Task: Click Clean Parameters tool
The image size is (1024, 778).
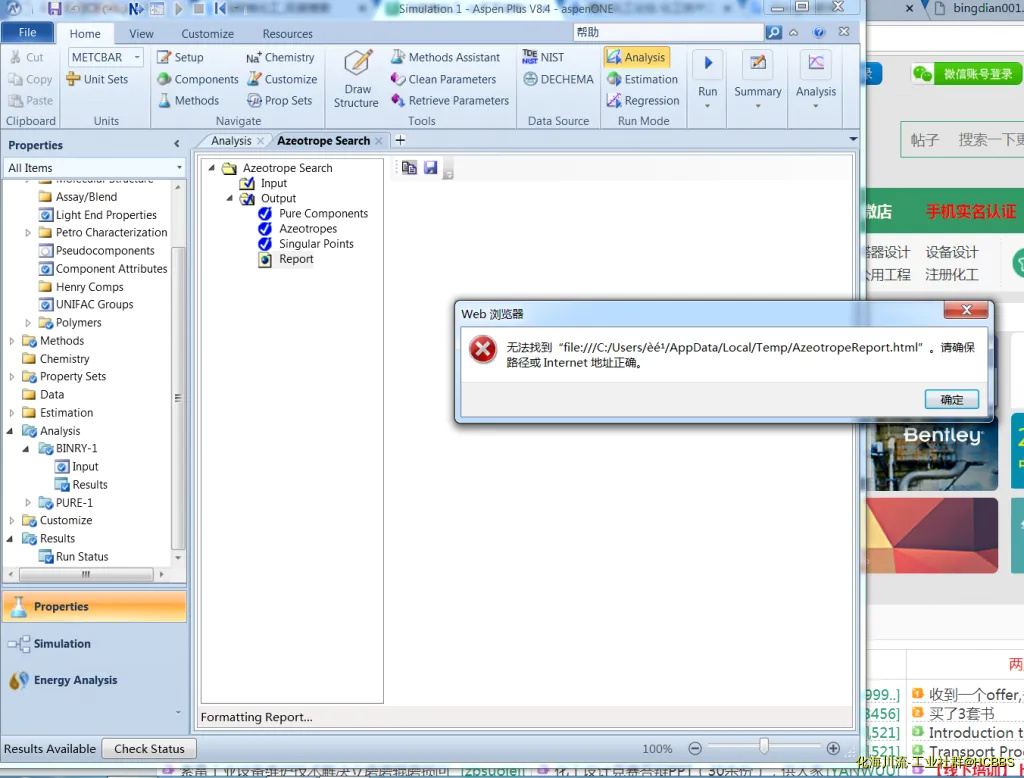Action: tap(443, 79)
